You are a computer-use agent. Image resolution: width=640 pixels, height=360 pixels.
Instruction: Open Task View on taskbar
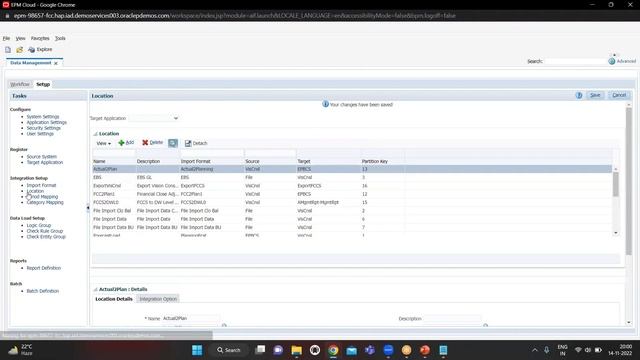[260, 350]
